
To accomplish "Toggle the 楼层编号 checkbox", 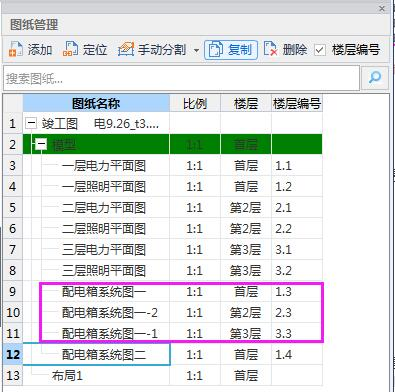I will (320, 50).
